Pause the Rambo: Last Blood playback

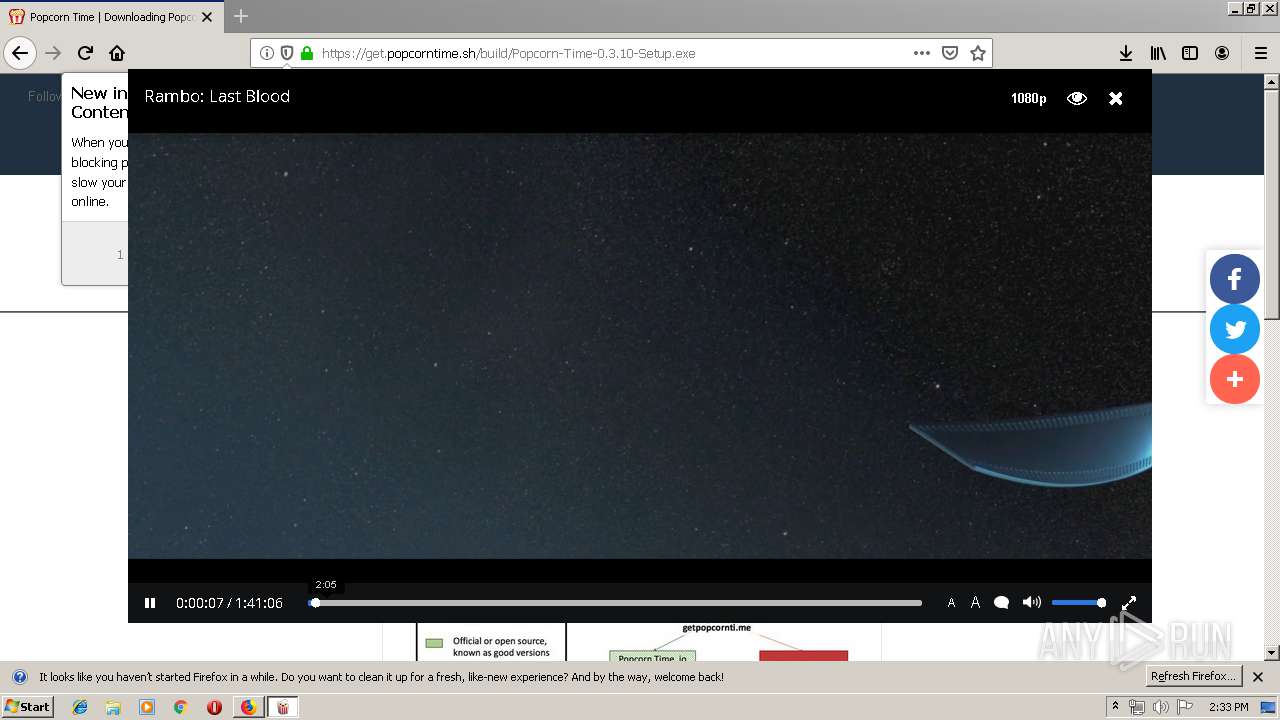[150, 603]
